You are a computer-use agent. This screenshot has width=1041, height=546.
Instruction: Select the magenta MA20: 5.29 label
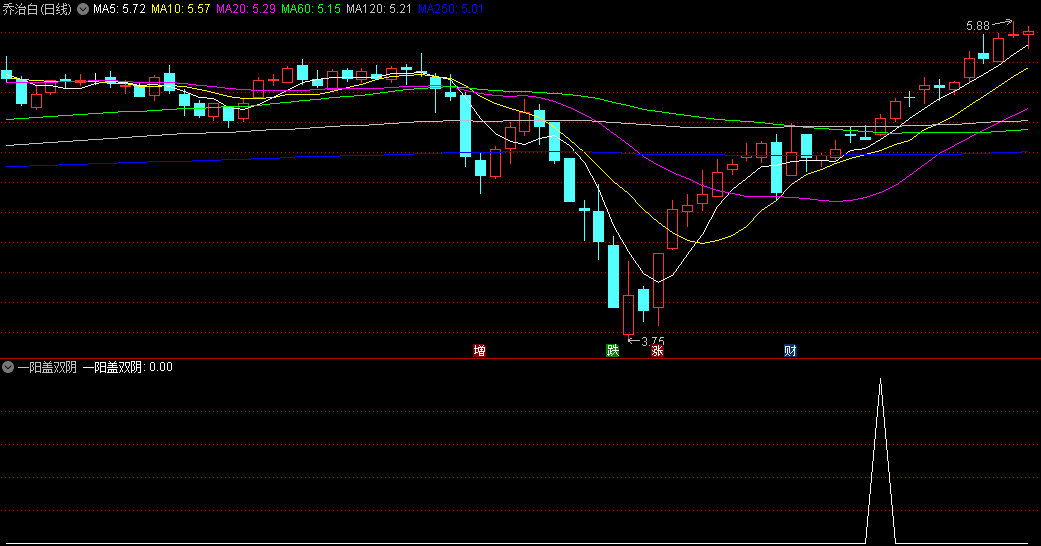[246, 9]
